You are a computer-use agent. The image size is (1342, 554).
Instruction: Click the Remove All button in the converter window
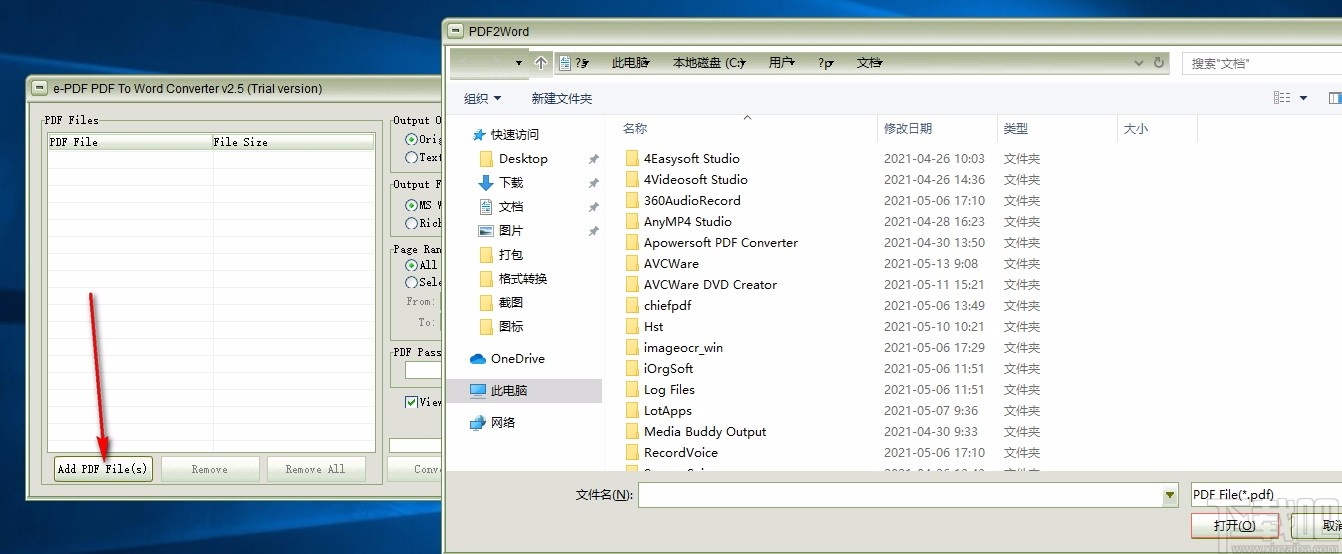coord(316,469)
